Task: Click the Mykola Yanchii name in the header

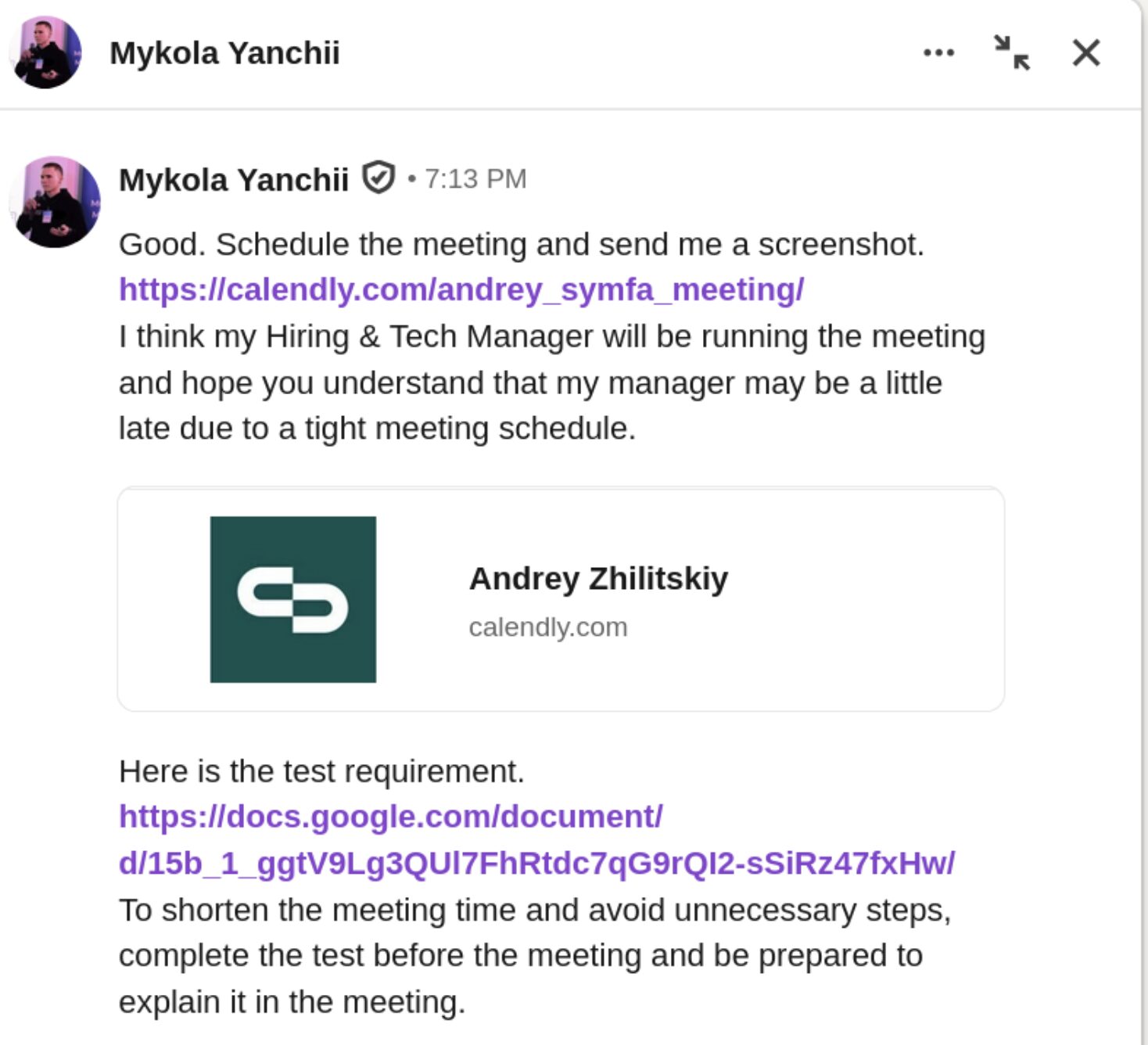Action: click(224, 53)
